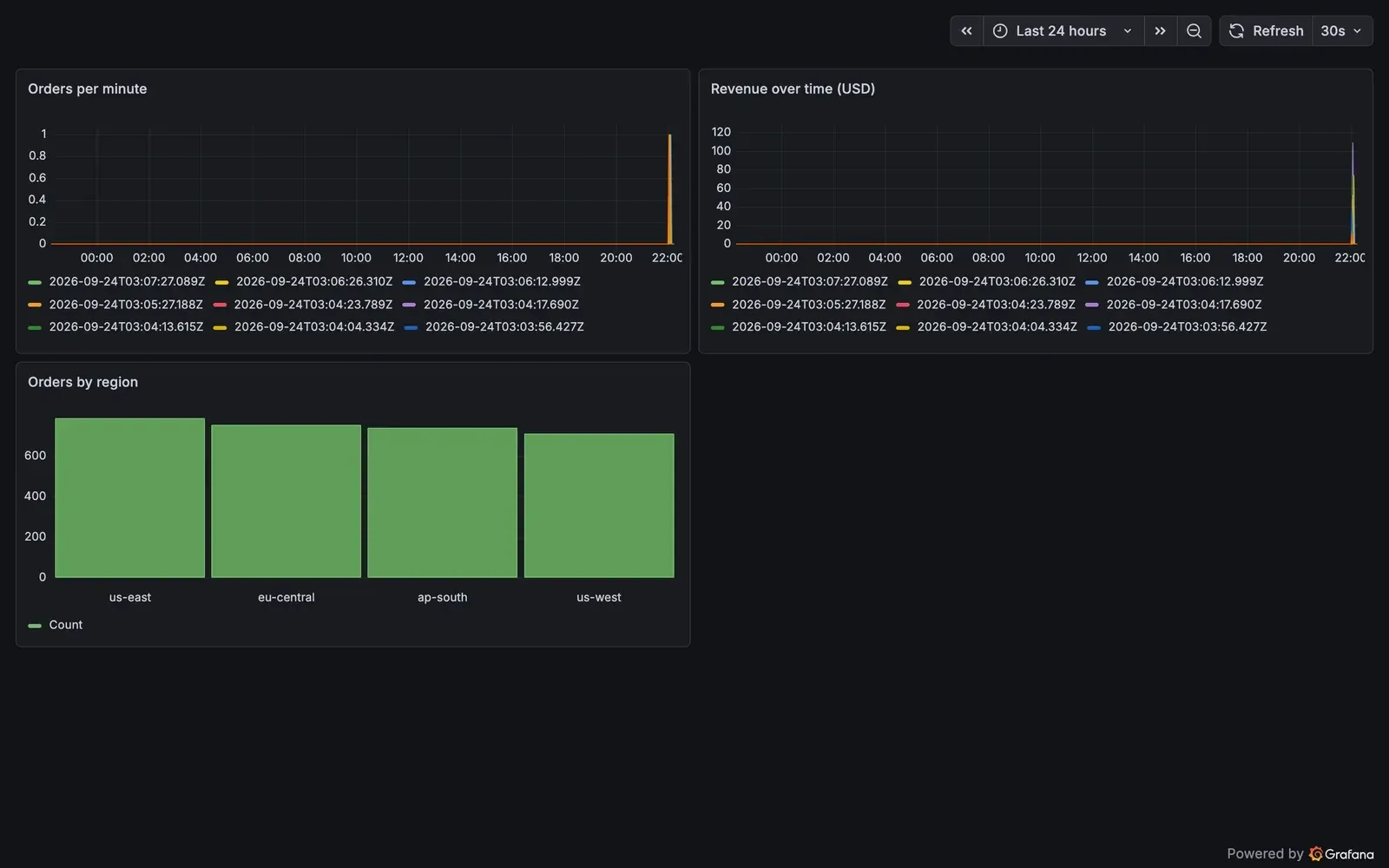Click the us-east axis label

[130, 597]
